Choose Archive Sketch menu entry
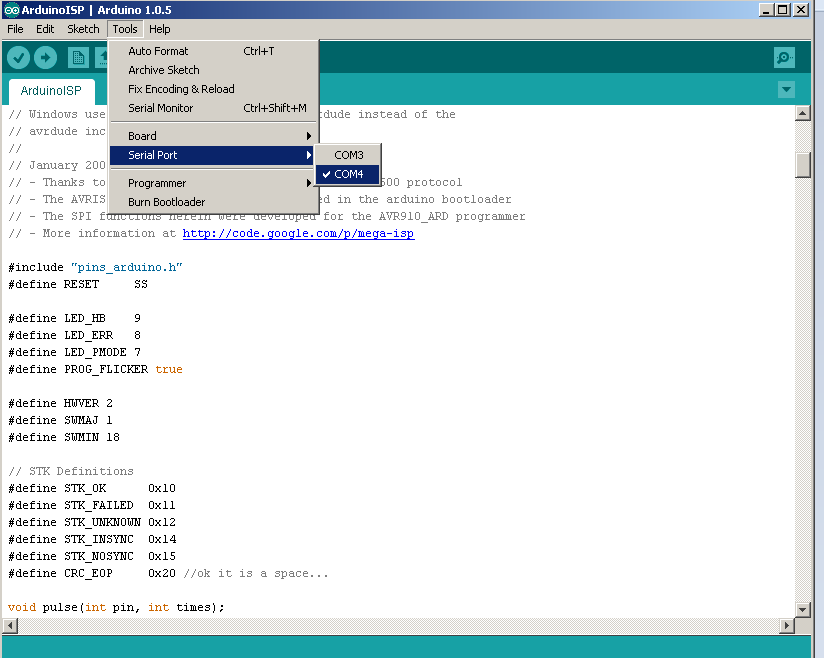This screenshot has height=658, width=824. click(213, 70)
